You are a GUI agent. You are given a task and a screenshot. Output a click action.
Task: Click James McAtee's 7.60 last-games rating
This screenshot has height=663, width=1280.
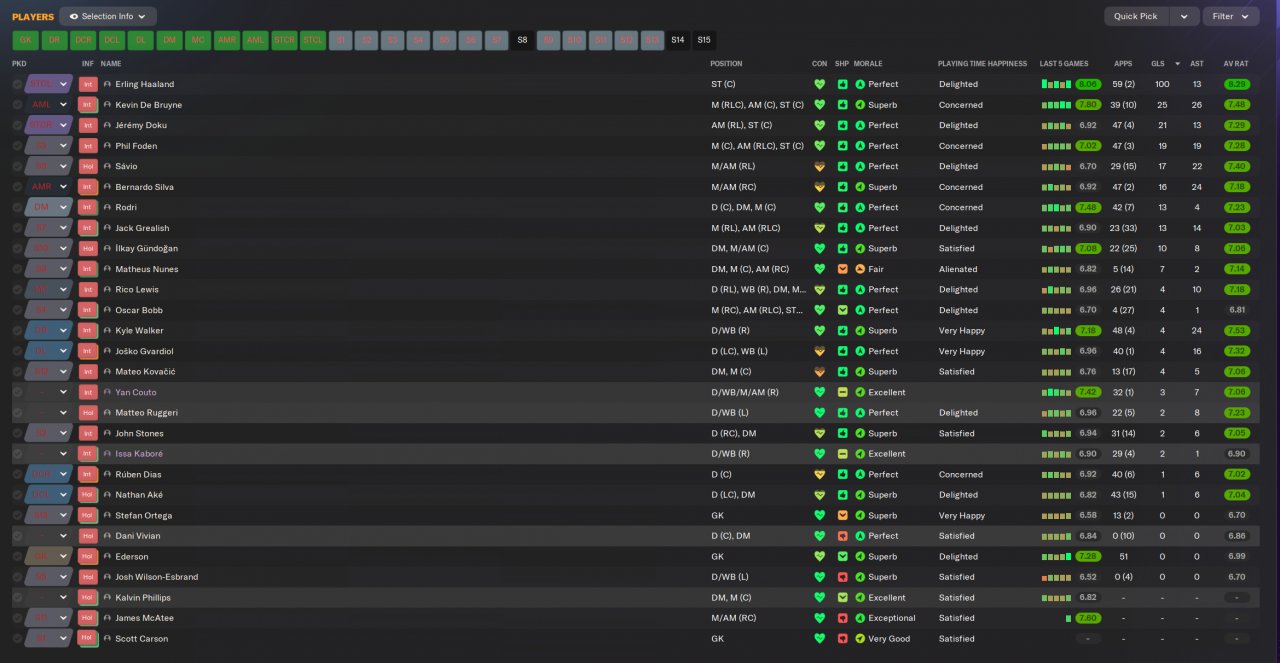click(1088, 618)
